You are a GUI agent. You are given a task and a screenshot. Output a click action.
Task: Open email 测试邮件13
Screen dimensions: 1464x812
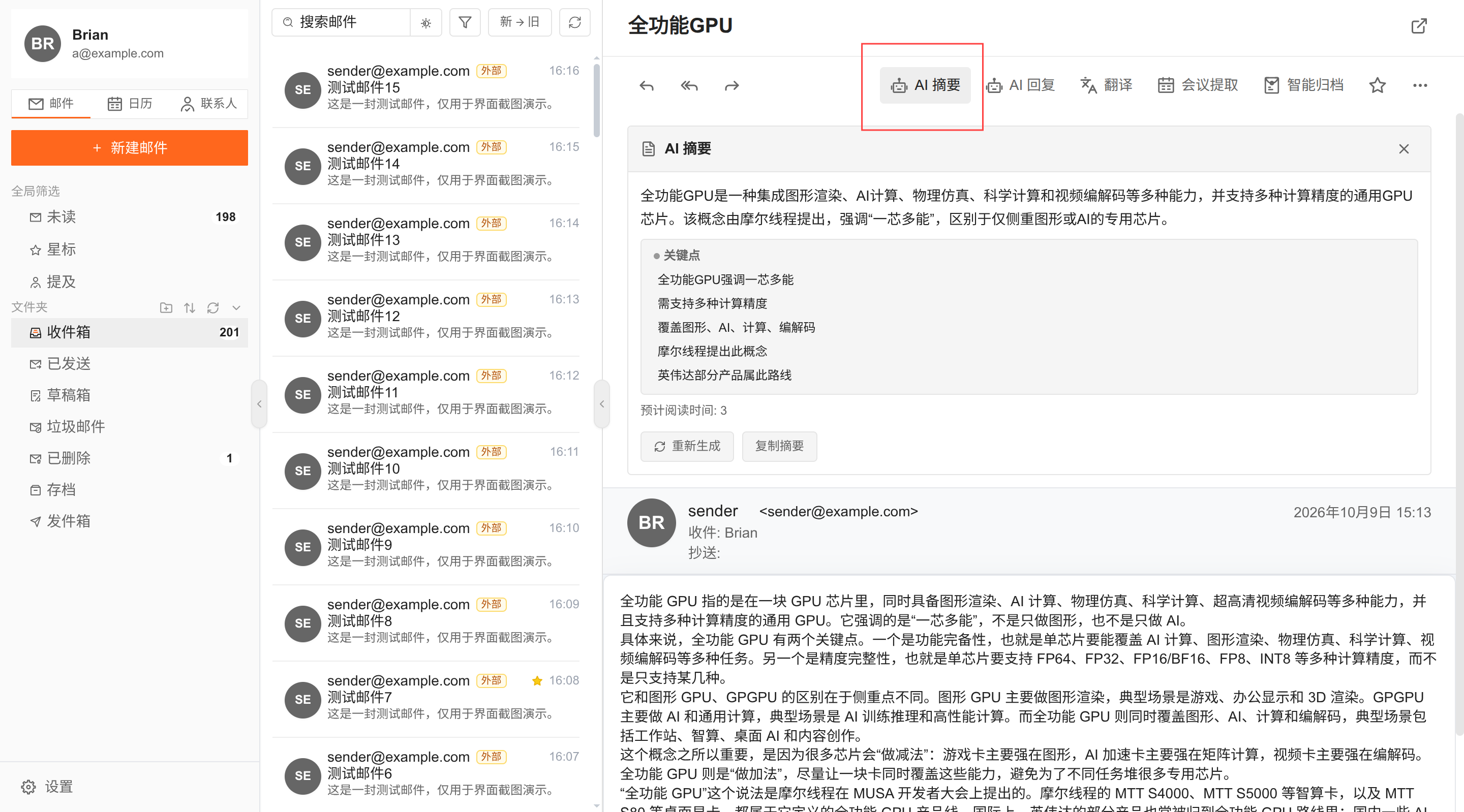pos(426,241)
